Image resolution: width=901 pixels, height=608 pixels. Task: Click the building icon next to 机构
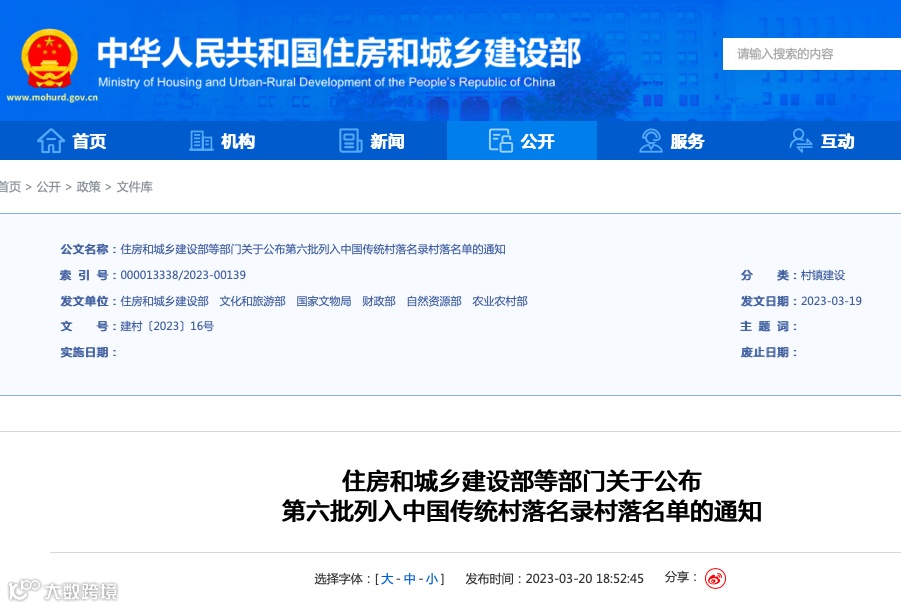pyautogui.click(x=201, y=141)
